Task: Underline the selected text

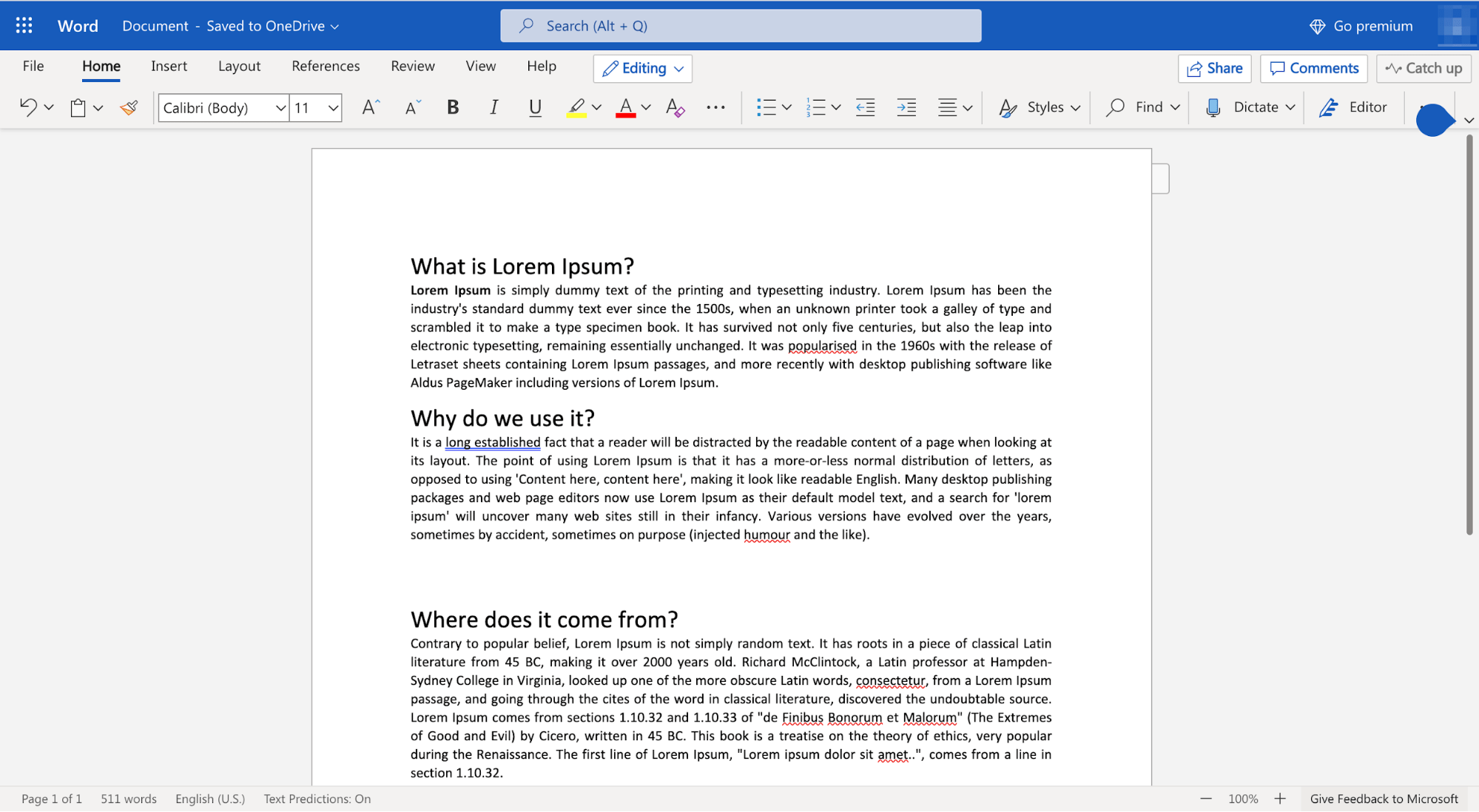Action: click(x=534, y=107)
